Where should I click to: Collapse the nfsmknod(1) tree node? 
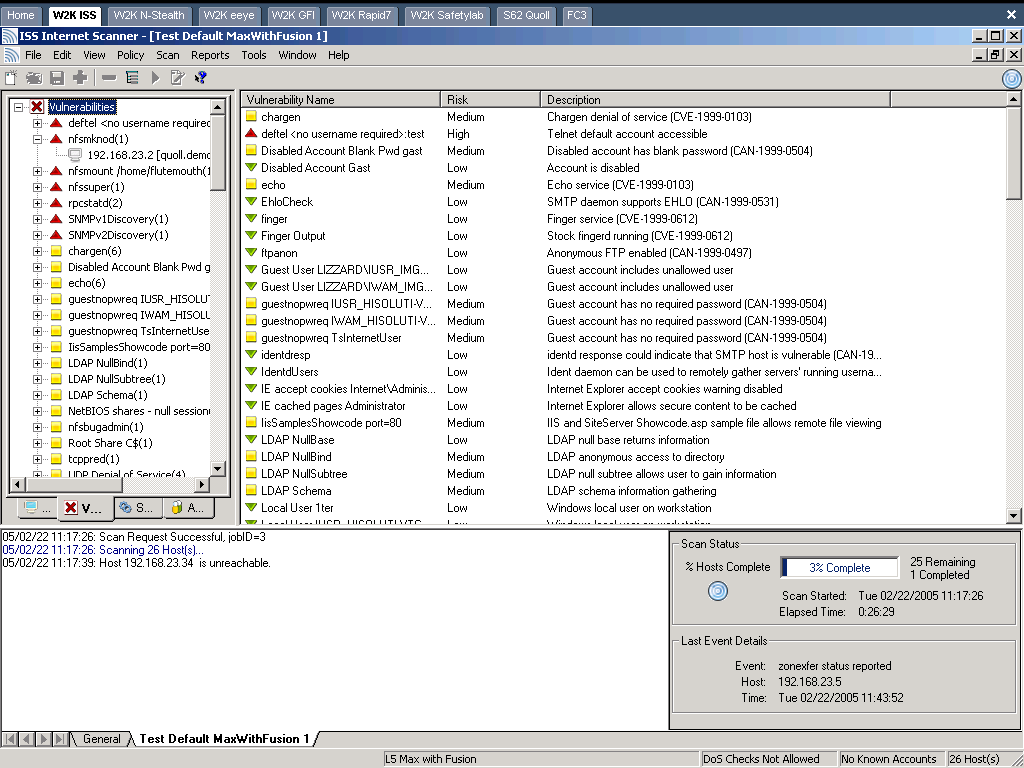[x=37, y=139]
